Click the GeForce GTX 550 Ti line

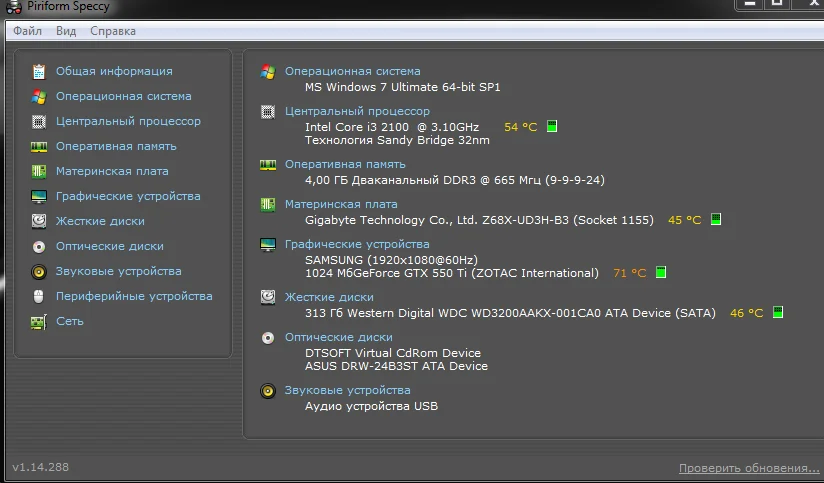[x=452, y=273]
